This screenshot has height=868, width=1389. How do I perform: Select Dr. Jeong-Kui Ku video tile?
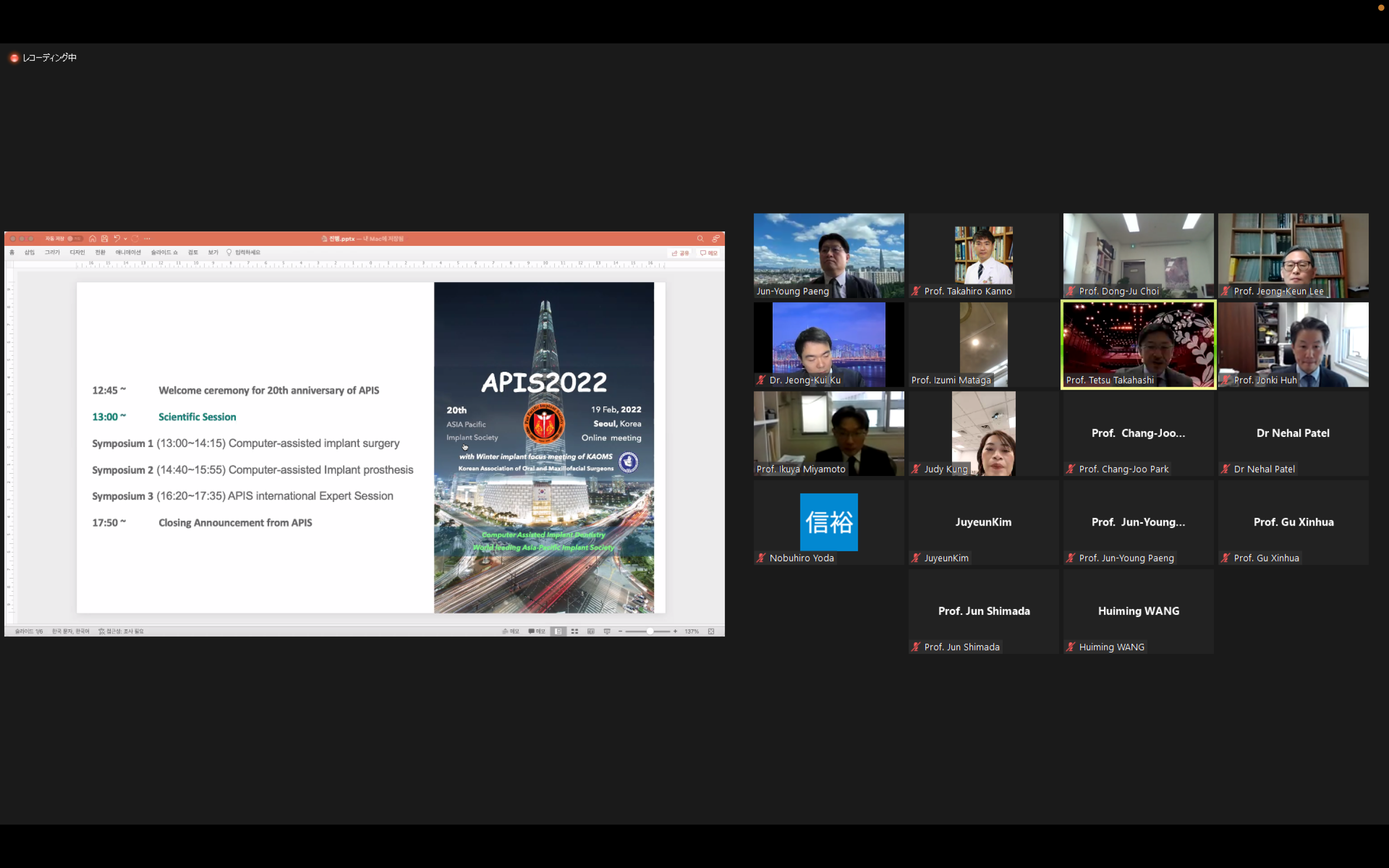click(829, 344)
